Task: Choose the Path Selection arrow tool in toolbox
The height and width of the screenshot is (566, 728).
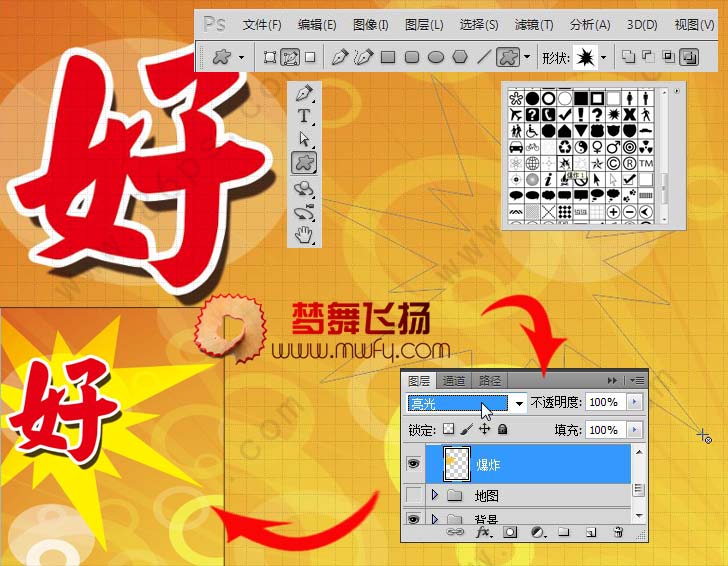Action: point(304,139)
